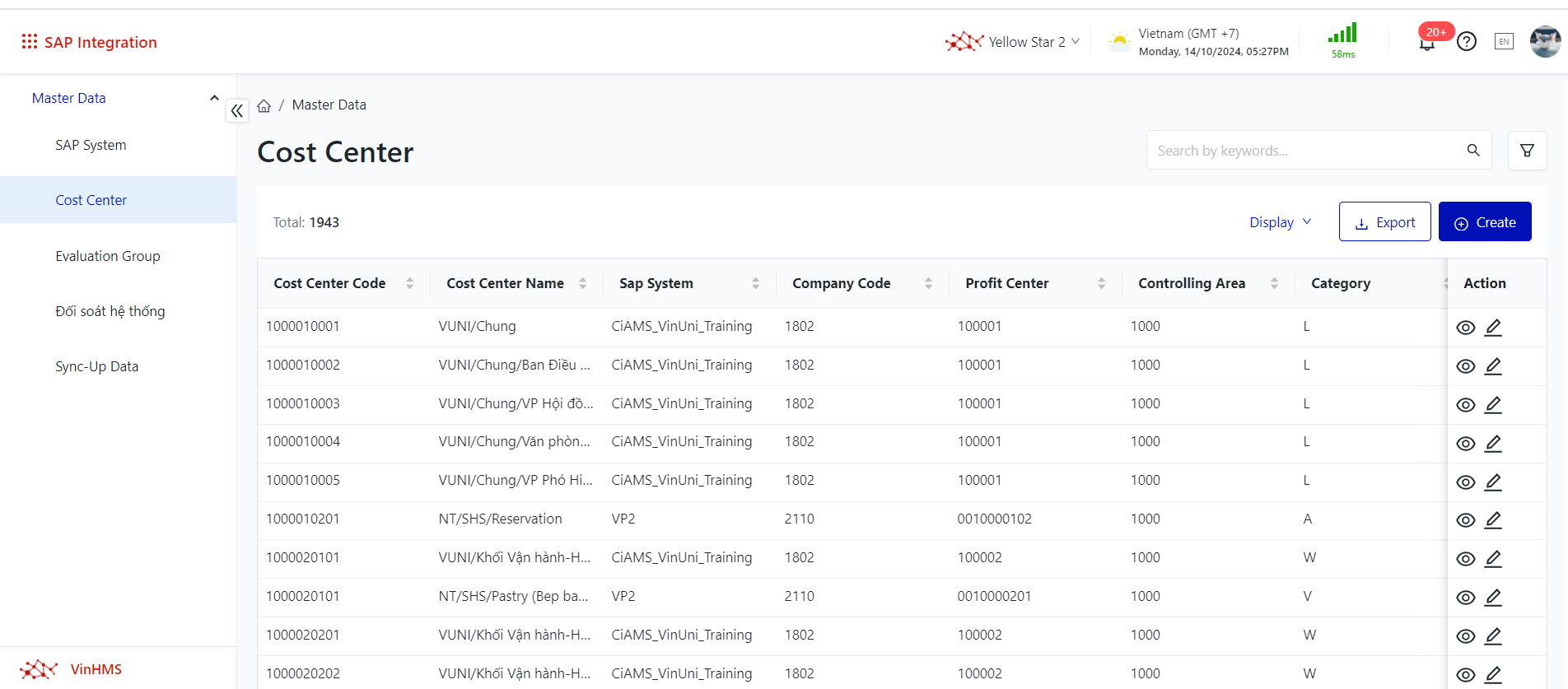Collapse the Master Data menu section

point(214,98)
